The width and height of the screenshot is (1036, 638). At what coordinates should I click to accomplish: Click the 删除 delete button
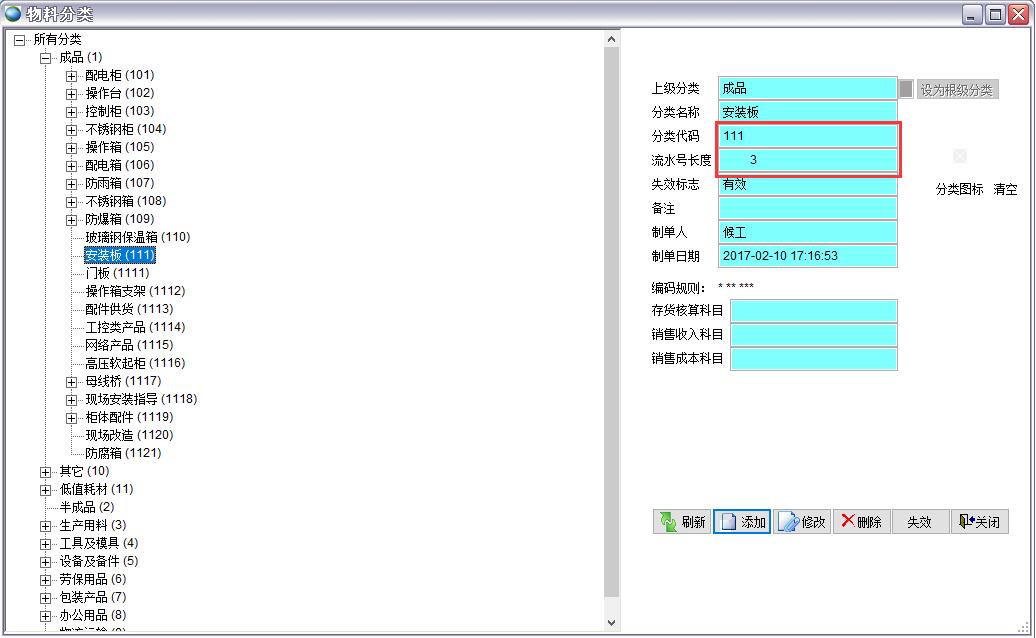861,521
